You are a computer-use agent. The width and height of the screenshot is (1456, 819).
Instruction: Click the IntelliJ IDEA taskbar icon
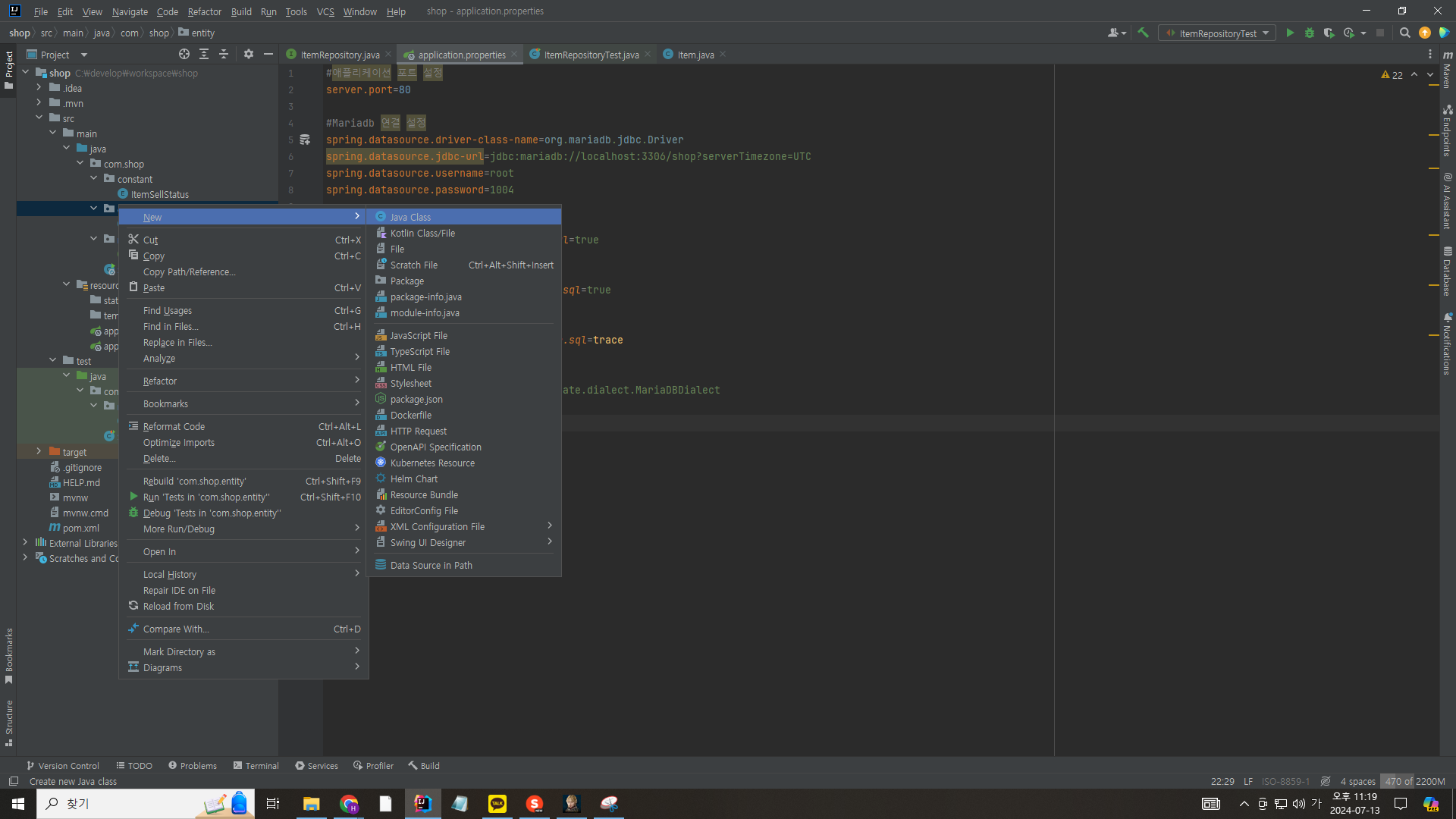tap(422, 804)
